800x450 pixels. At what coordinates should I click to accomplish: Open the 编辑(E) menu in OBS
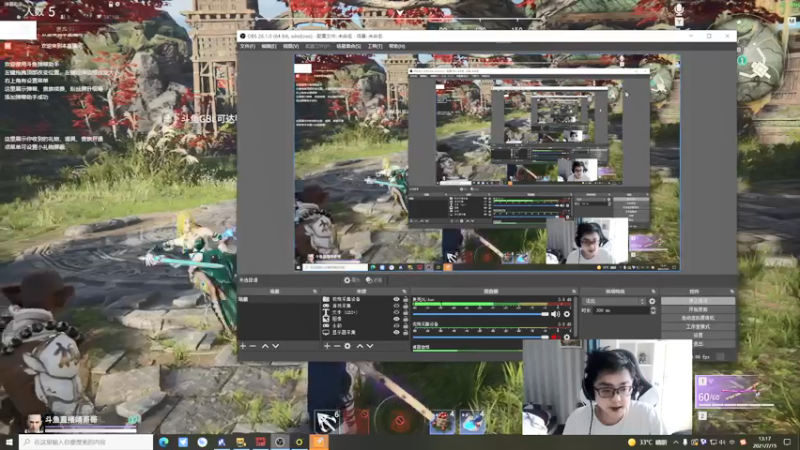click(x=269, y=46)
